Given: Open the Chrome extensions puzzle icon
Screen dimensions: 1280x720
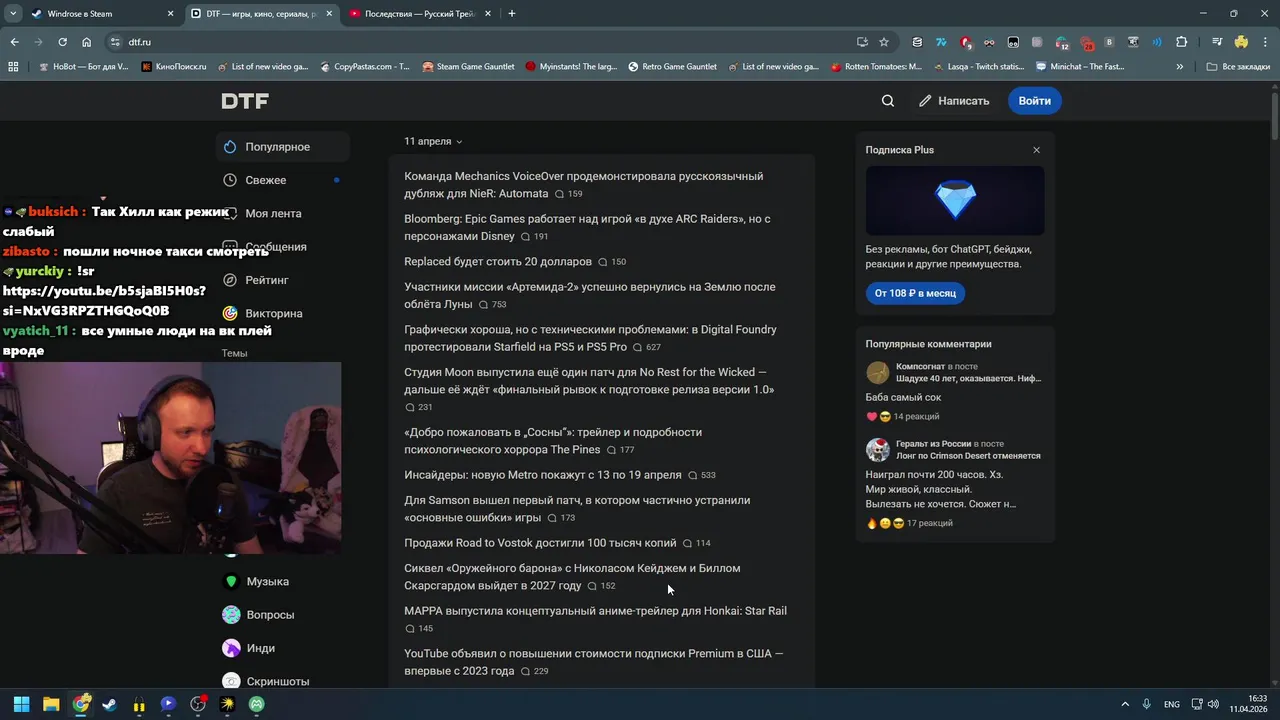Looking at the screenshot, I should (x=1182, y=42).
